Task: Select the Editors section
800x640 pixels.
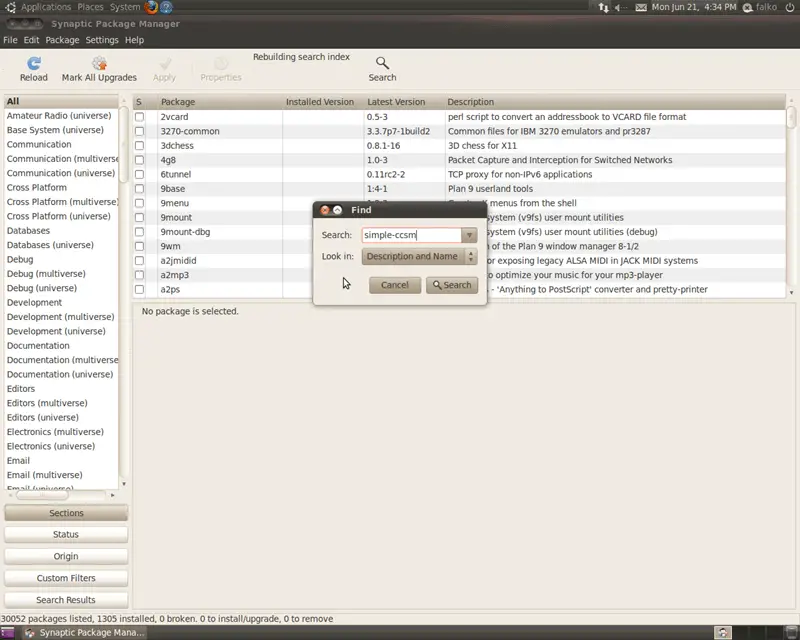Action: [x=61, y=389]
